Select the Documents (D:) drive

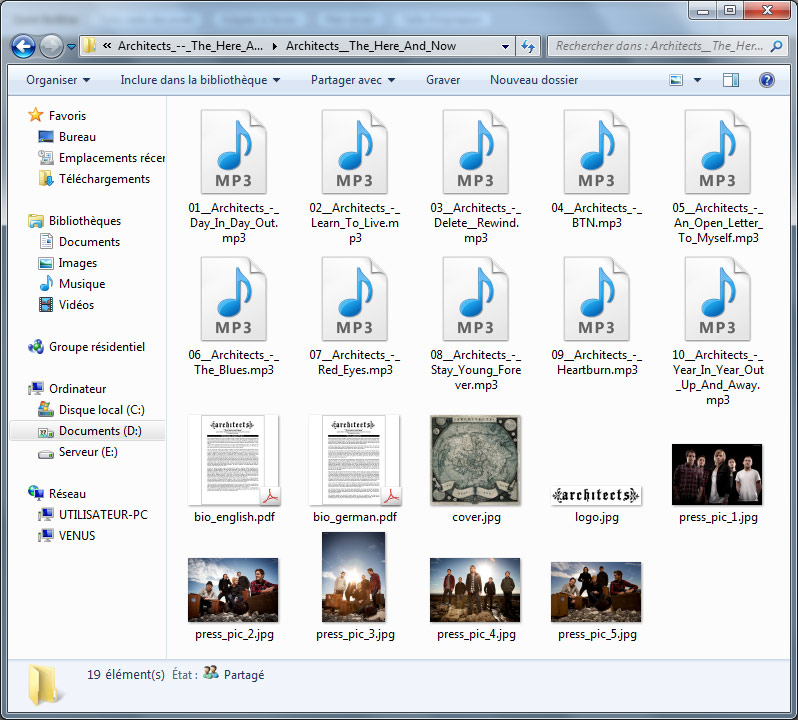(87, 431)
